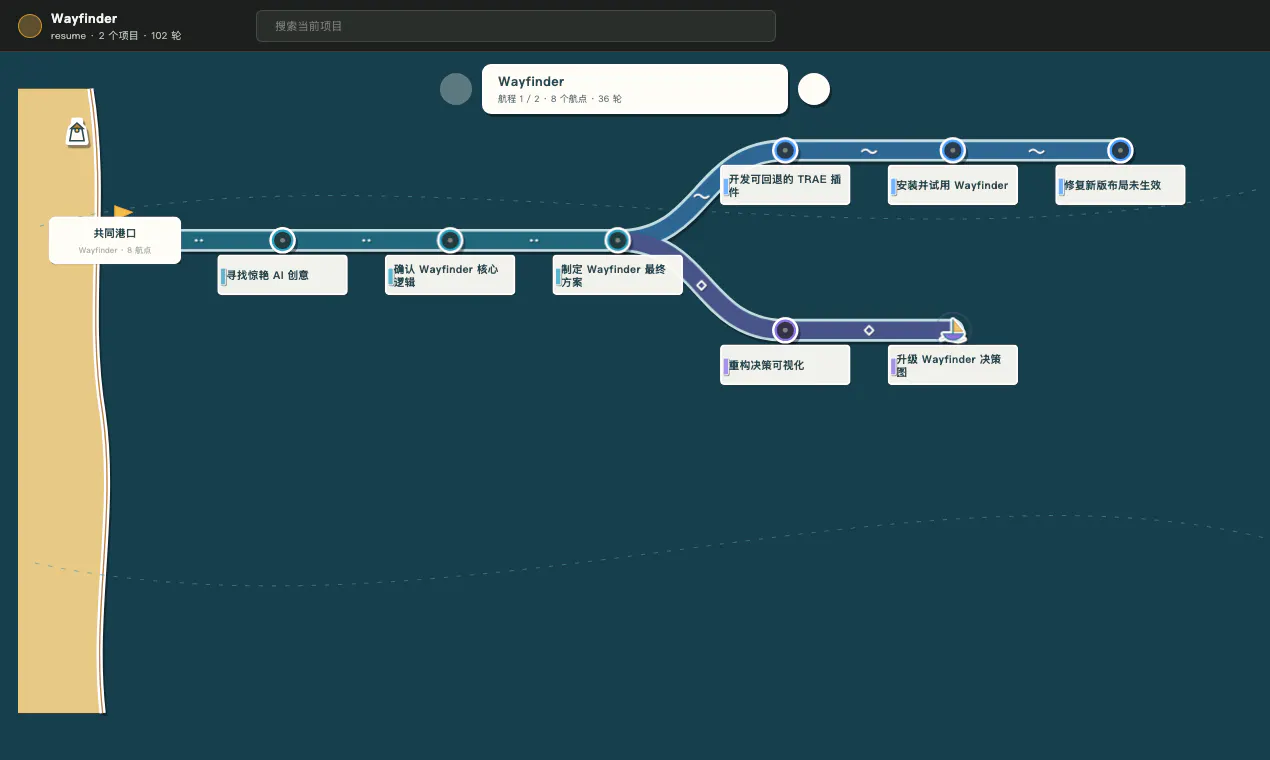The height and width of the screenshot is (760, 1270).
Task: Select waypoint node above 制定 Wayfinder 最终方案
Action: point(618,240)
